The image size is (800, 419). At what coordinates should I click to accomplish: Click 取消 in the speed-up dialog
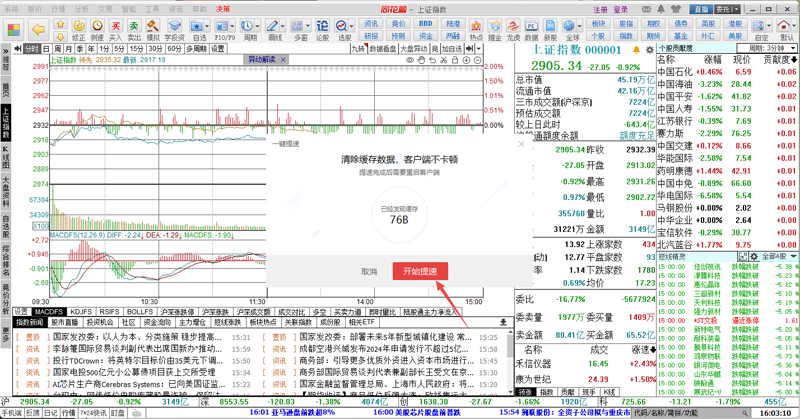coord(369,272)
